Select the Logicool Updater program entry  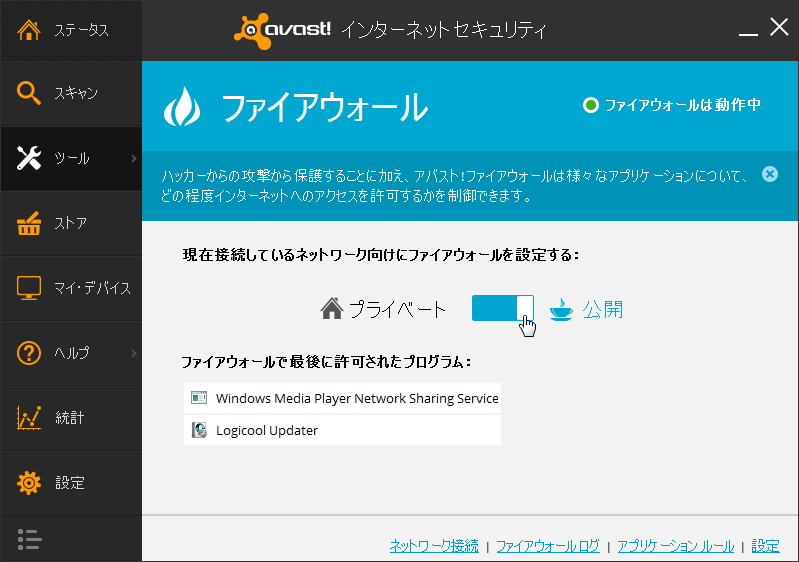point(266,431)
